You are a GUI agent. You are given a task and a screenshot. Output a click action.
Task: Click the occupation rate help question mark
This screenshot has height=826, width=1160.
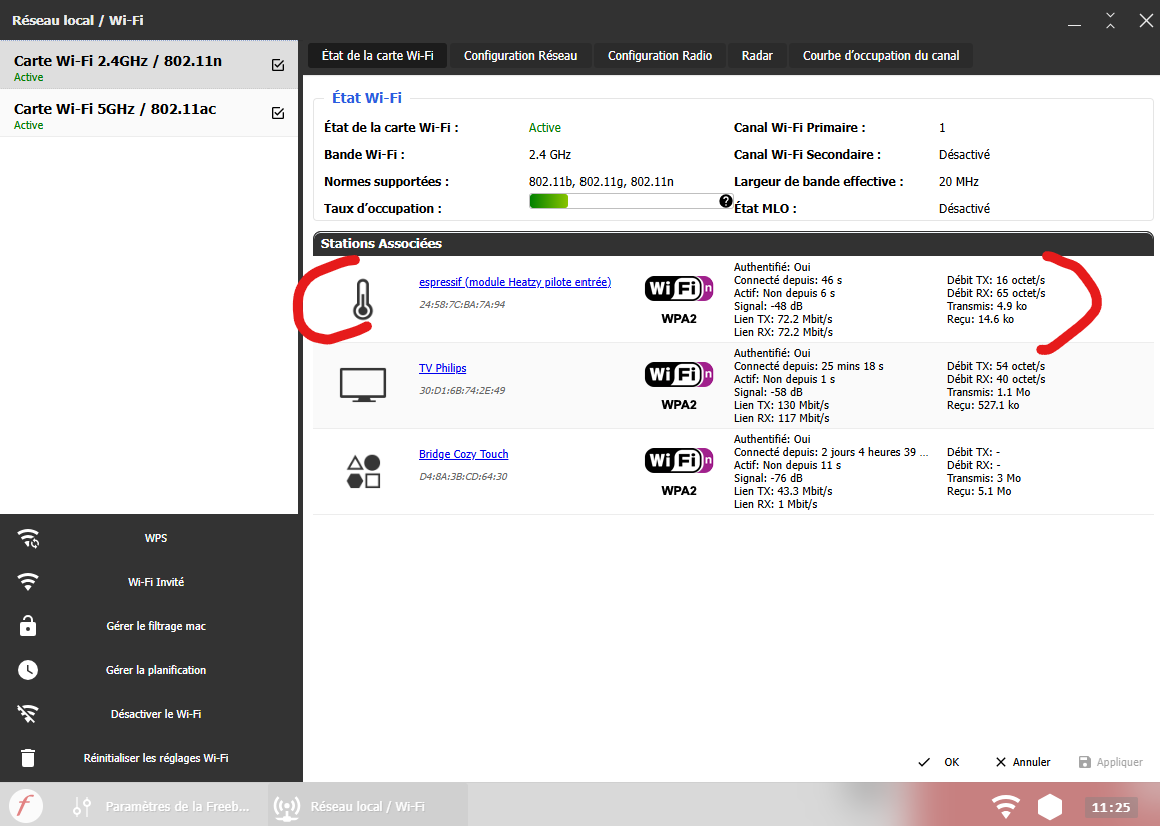(x=726, y=201)
